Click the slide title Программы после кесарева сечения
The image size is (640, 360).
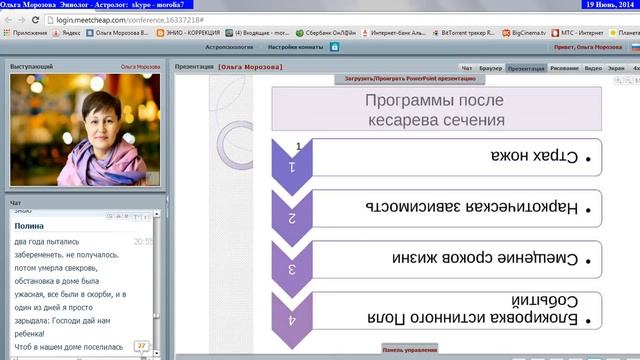tap(436, 109)
